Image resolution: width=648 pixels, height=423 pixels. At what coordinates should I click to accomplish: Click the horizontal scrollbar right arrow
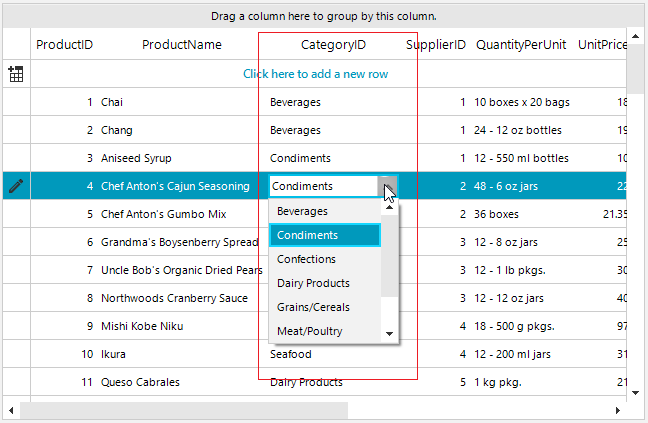(634, 411)
